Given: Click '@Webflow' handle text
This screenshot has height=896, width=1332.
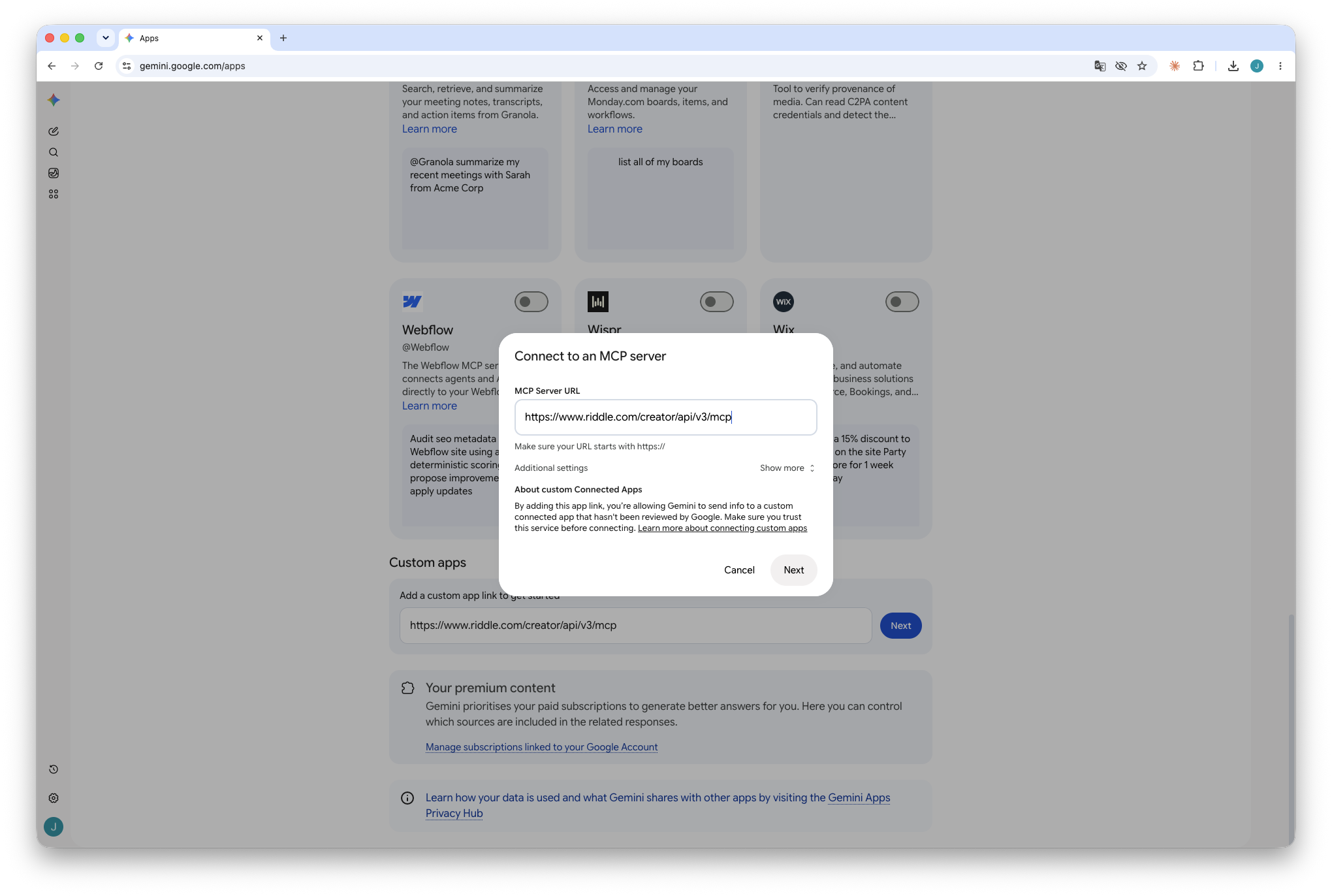Looking at the screenshot, I should [426, 347].
